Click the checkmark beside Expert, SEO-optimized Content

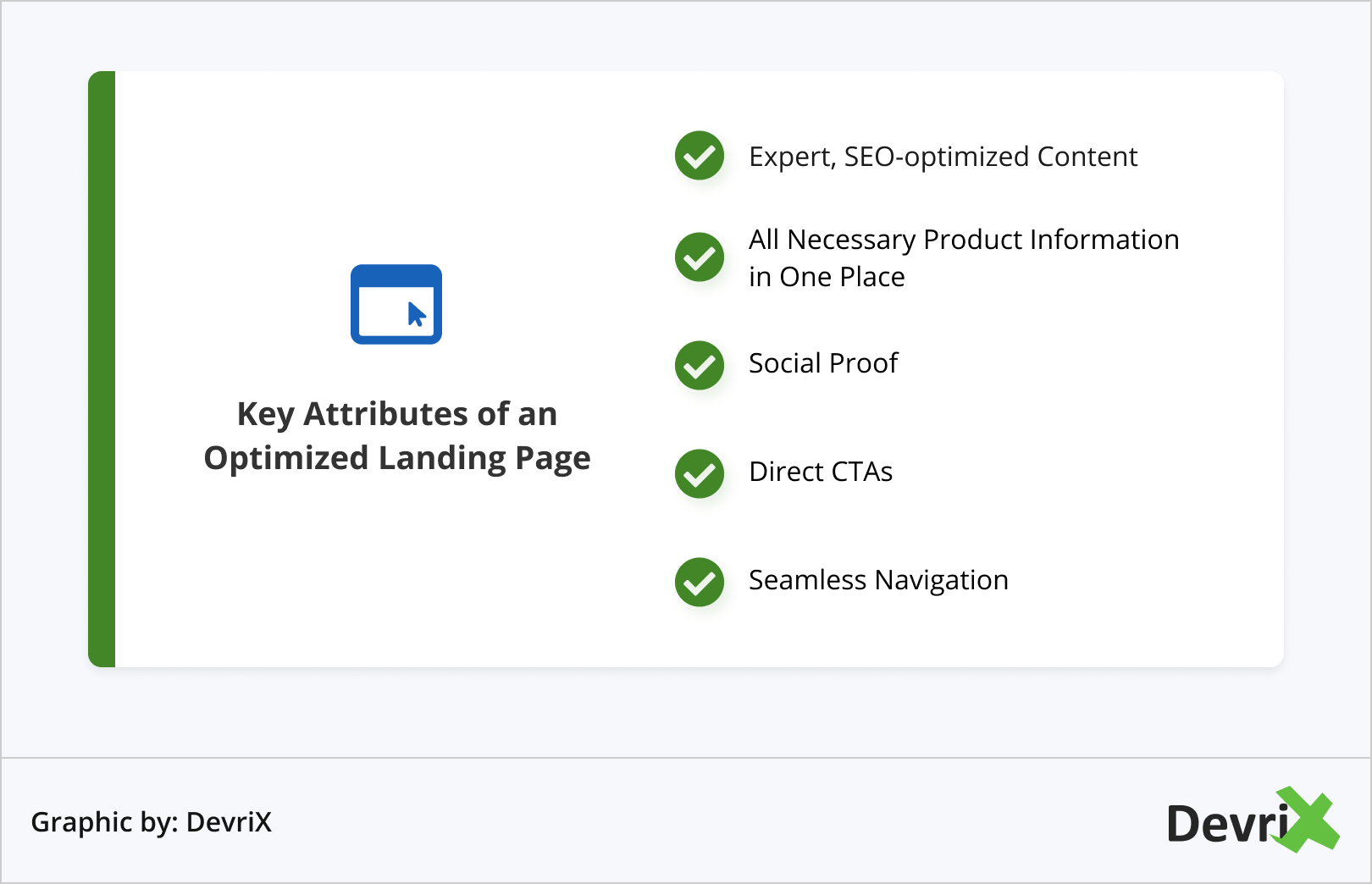tap(700, 156)
